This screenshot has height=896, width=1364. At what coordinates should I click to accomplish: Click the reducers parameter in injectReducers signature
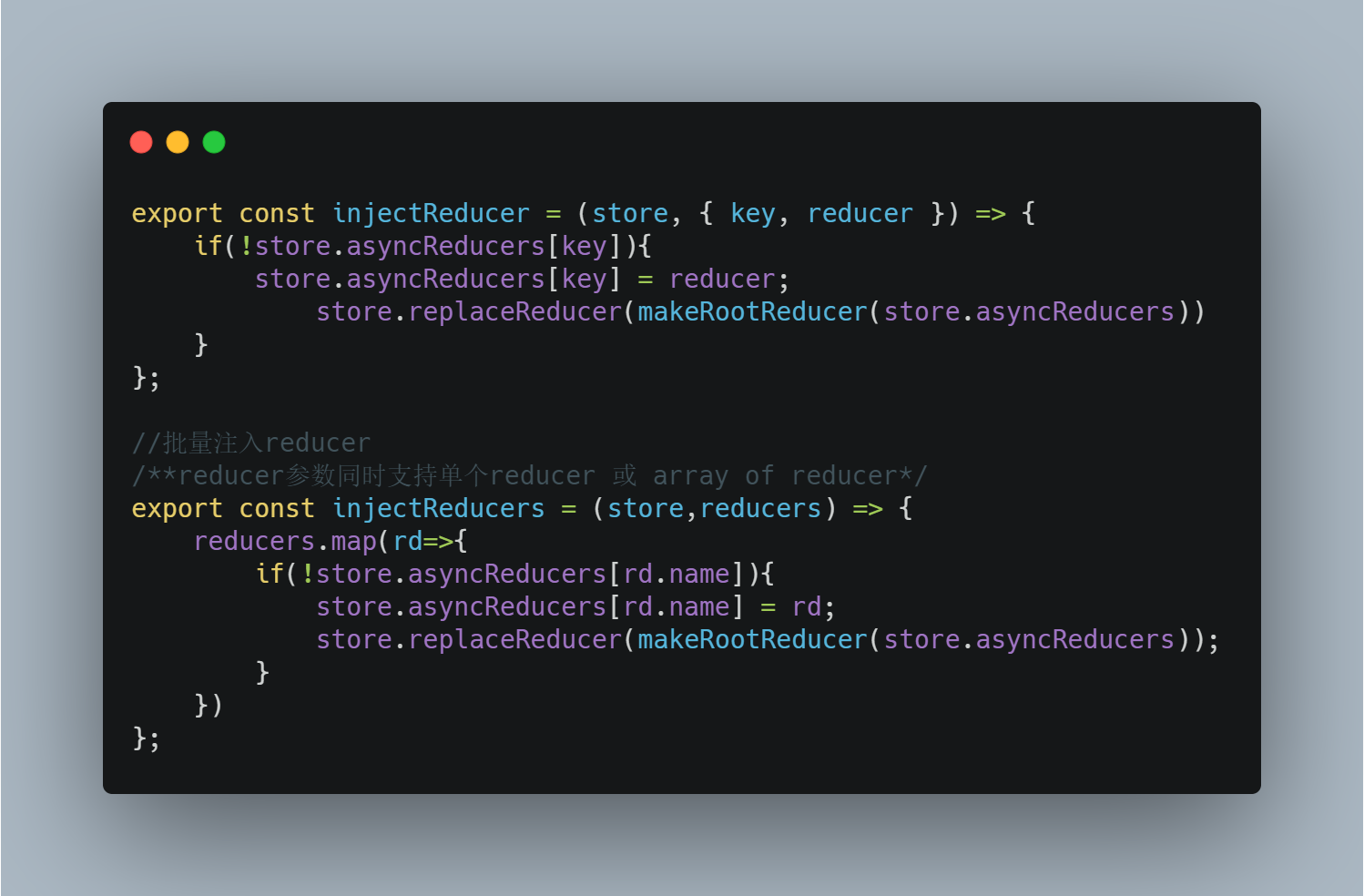[x=760, y=509]
